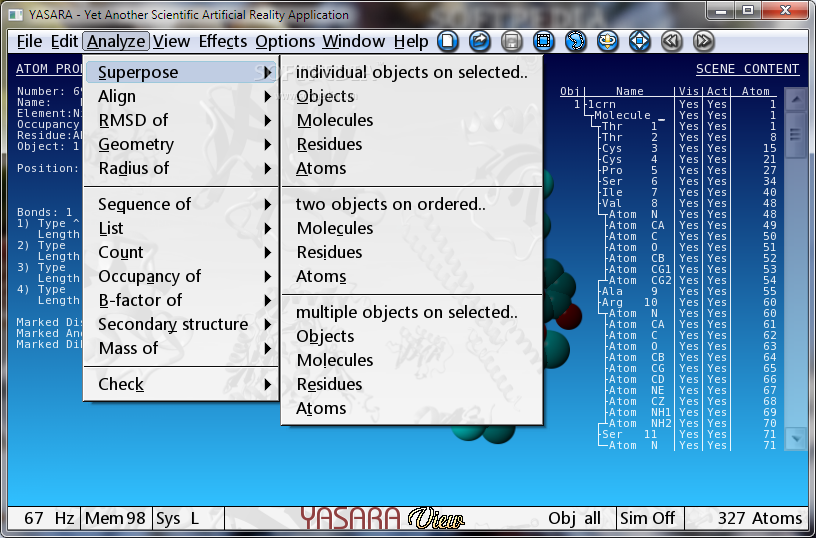816x538 pixels.
Task: Expand the Superpose submenu arrow
Action: 267,72
